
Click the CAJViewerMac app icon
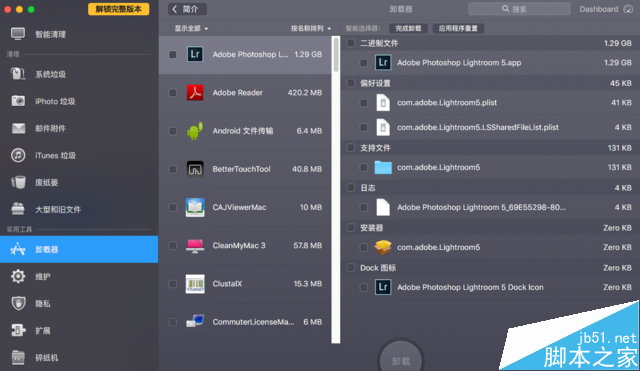[195, 207]
